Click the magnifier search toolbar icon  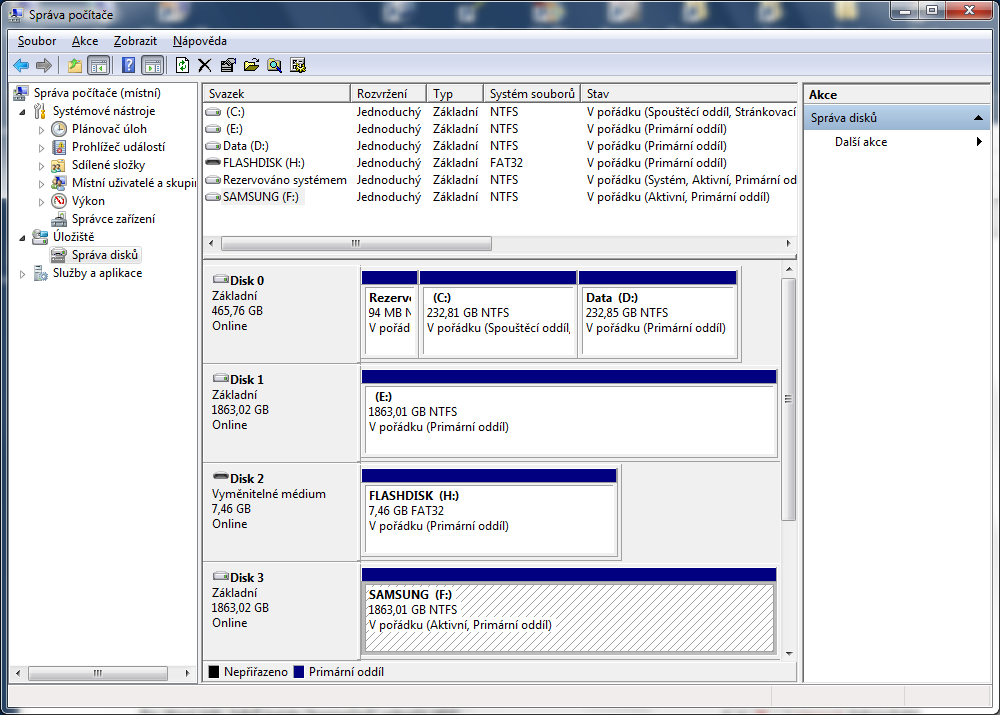pos(273,65)
